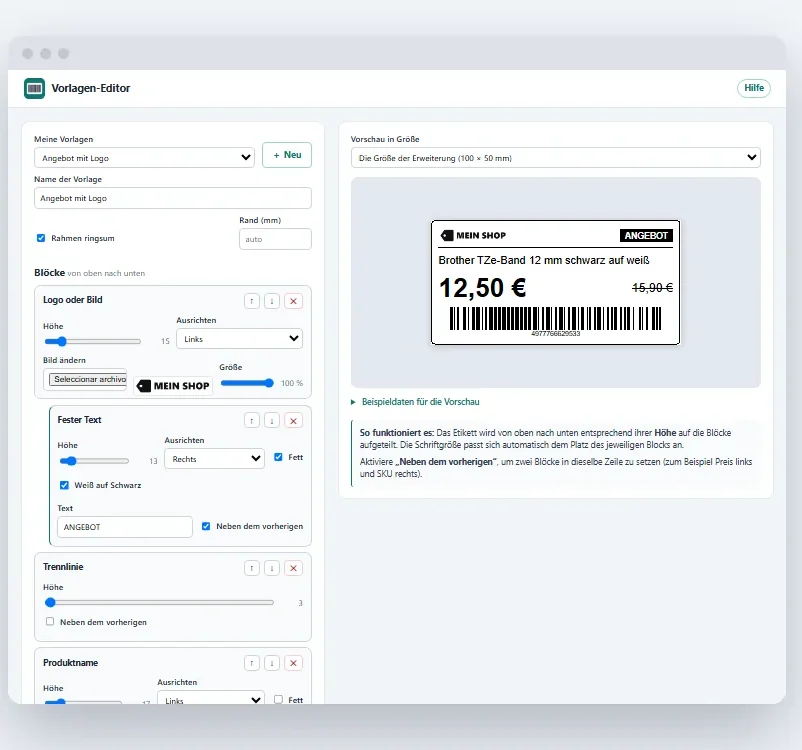This screenshot has height=750, width=802.
Task: Move the Trennlinie block down
Action: click(x=272, y=568)
